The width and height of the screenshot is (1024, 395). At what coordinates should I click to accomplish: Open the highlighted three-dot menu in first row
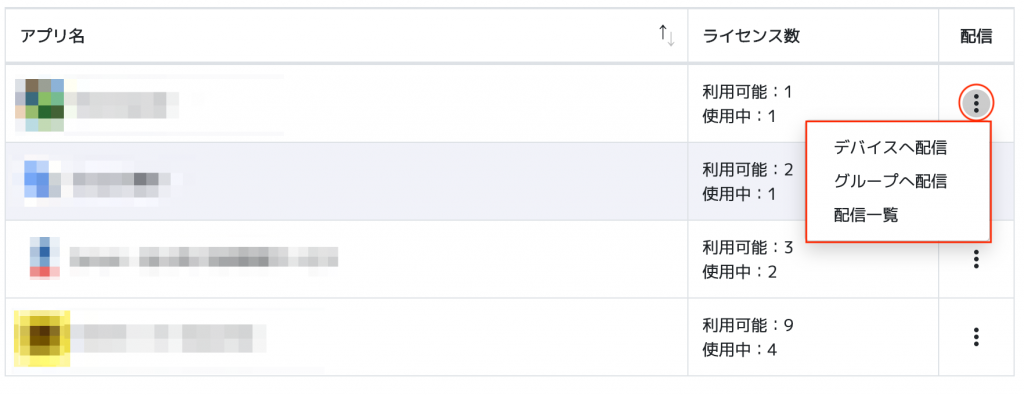[x=976, y=103]
